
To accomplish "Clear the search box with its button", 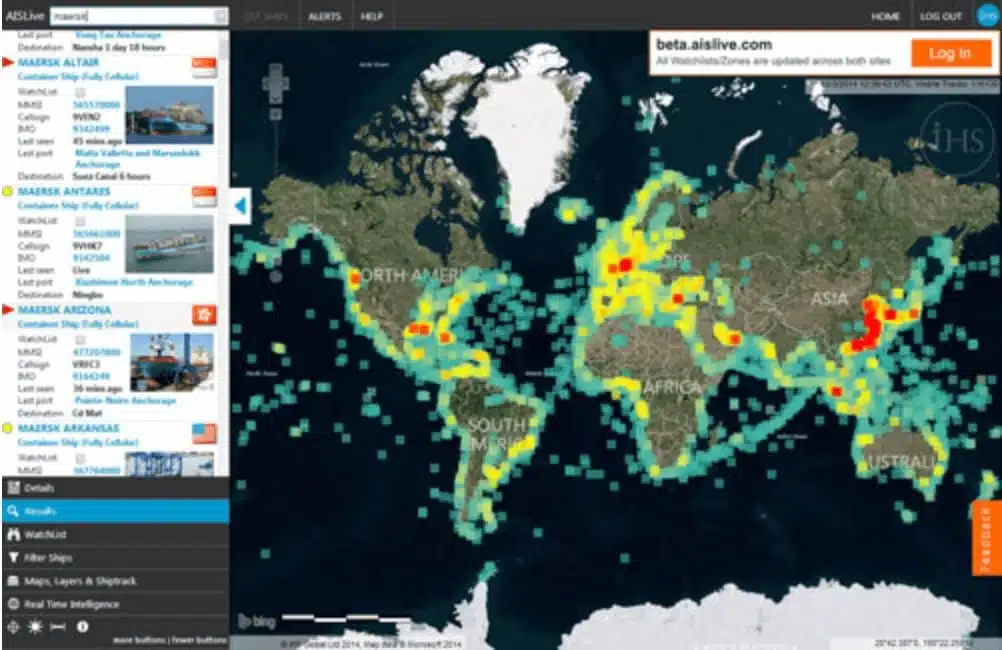I will [x=220, y=16].
